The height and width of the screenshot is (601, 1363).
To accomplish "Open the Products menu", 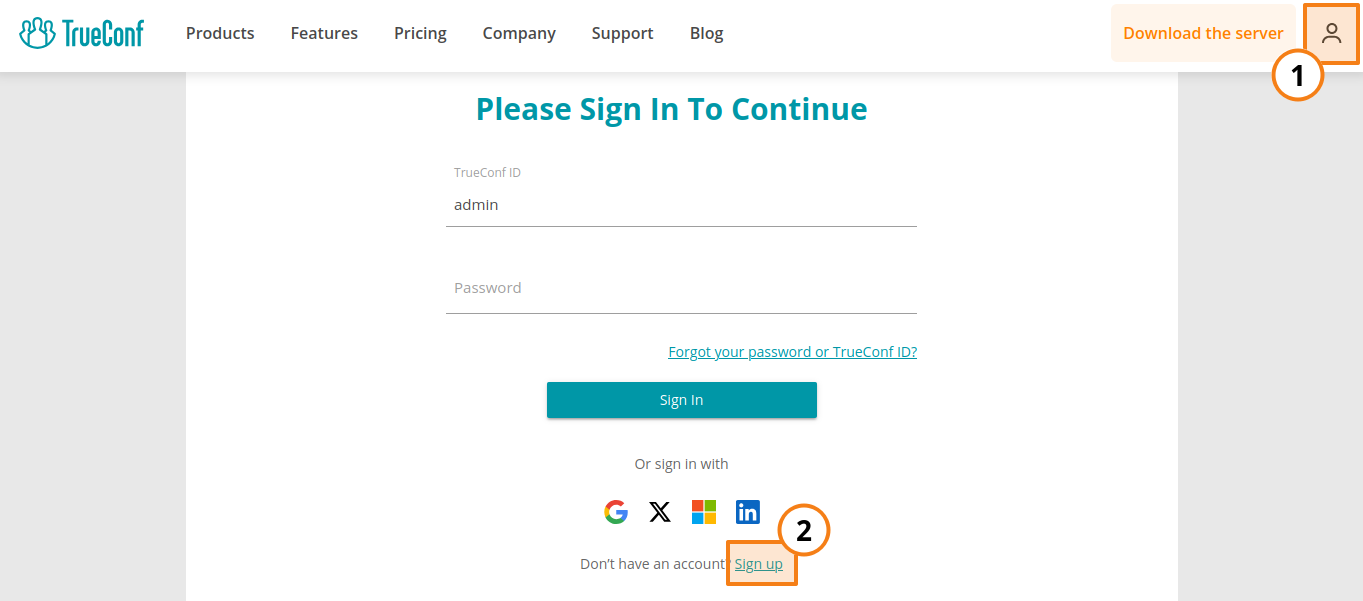I will pyautogui.click(x=220, y=33).
